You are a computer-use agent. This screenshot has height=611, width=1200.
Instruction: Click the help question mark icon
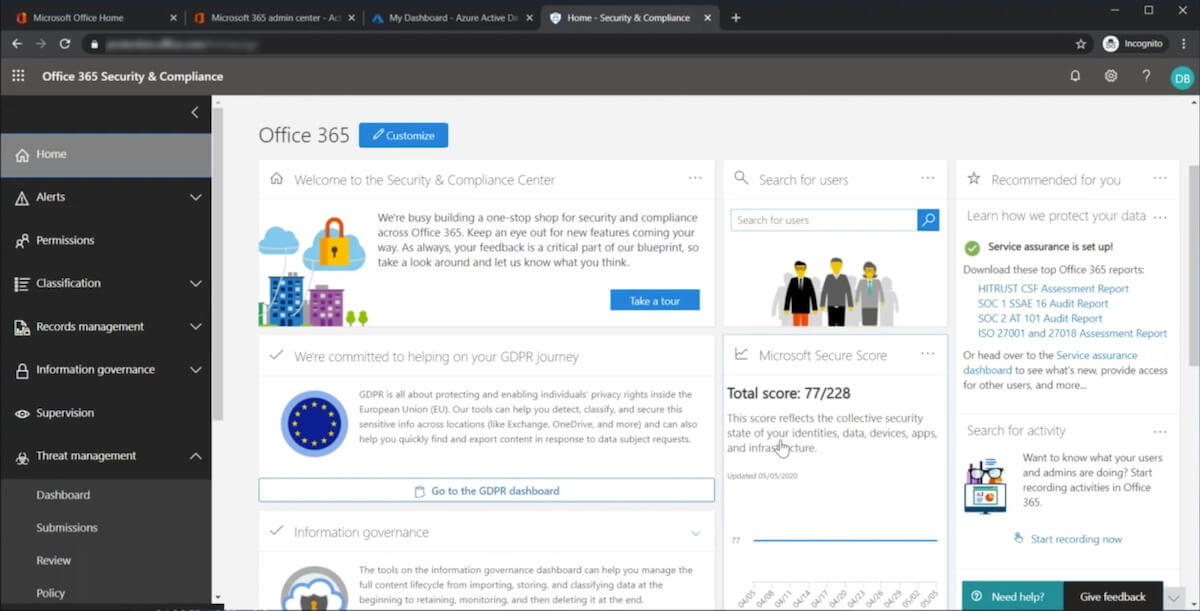coord(1147,76)
